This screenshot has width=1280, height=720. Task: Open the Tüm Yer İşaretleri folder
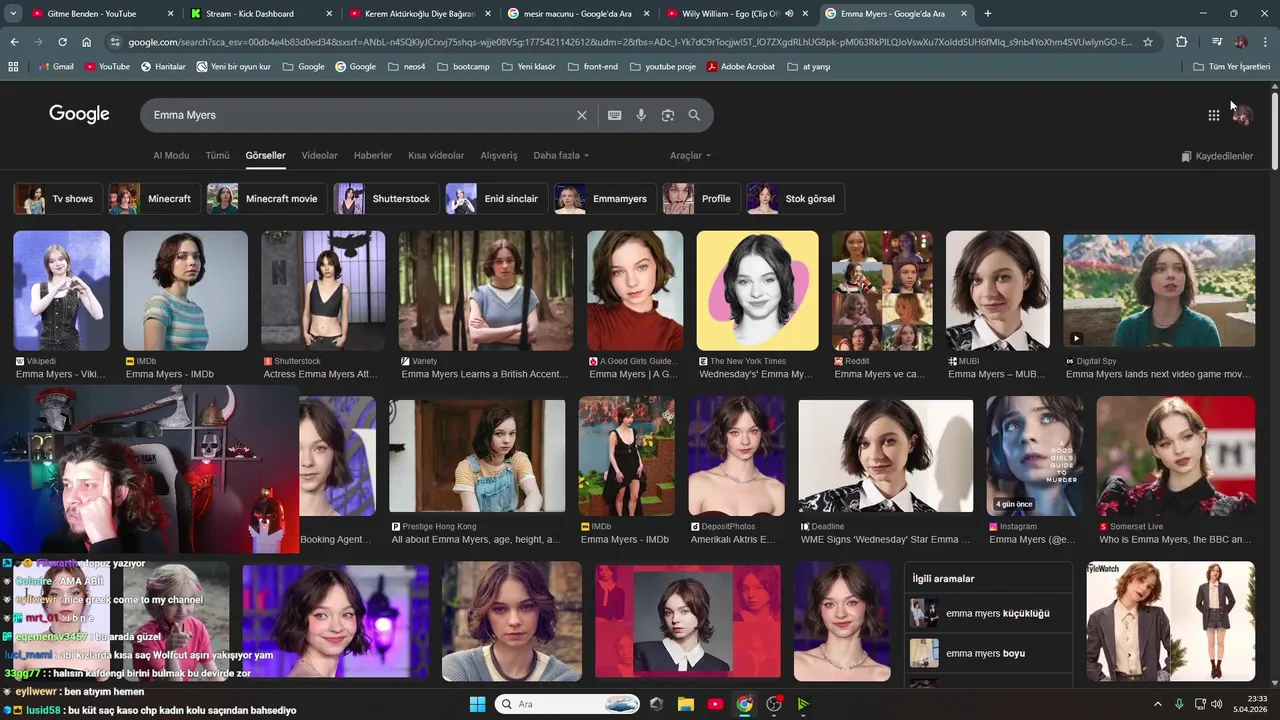click(1232, 66)
